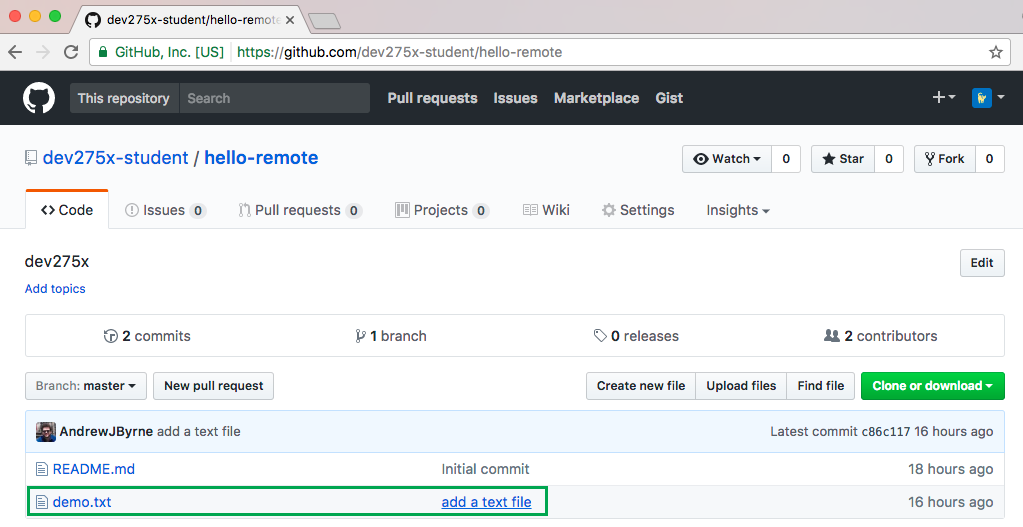
Task: Reload the page with refresh icon
Action: click(x=71, y=52)
